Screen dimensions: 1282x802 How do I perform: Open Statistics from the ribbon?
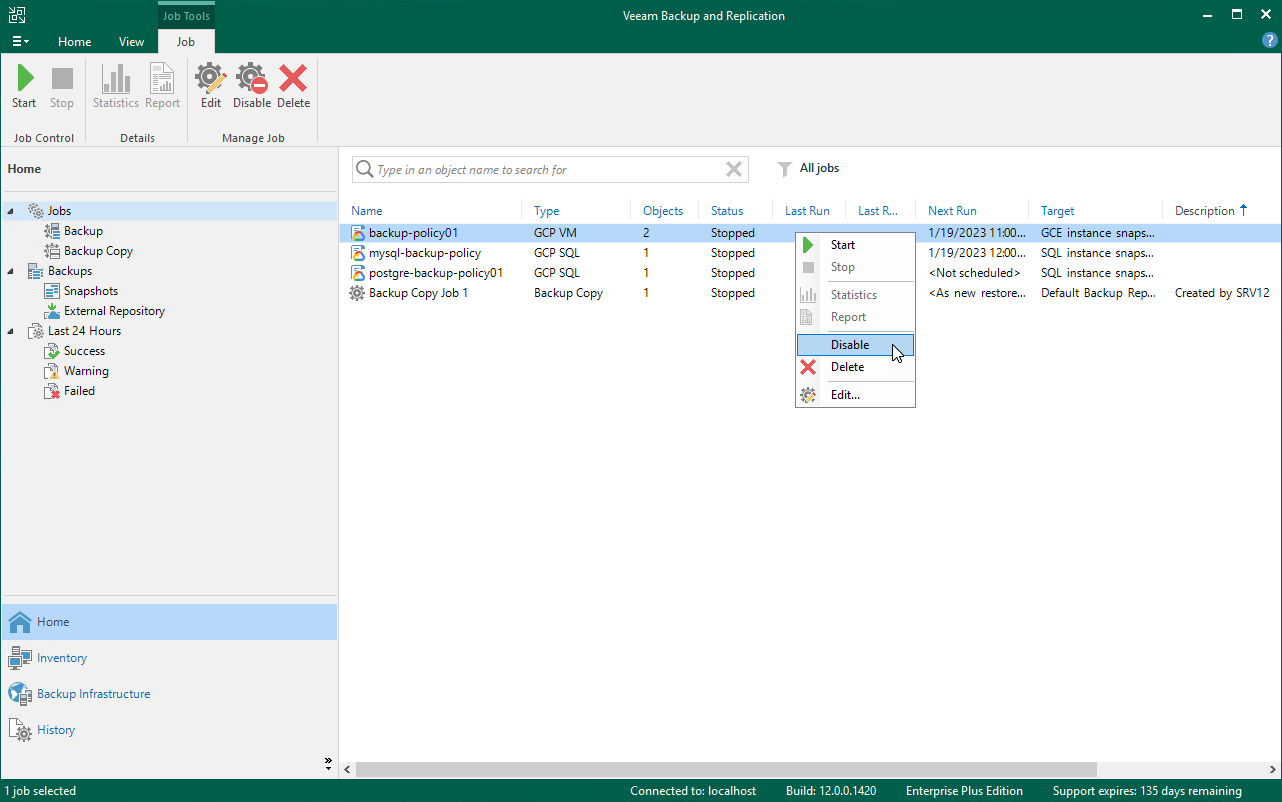116,87
